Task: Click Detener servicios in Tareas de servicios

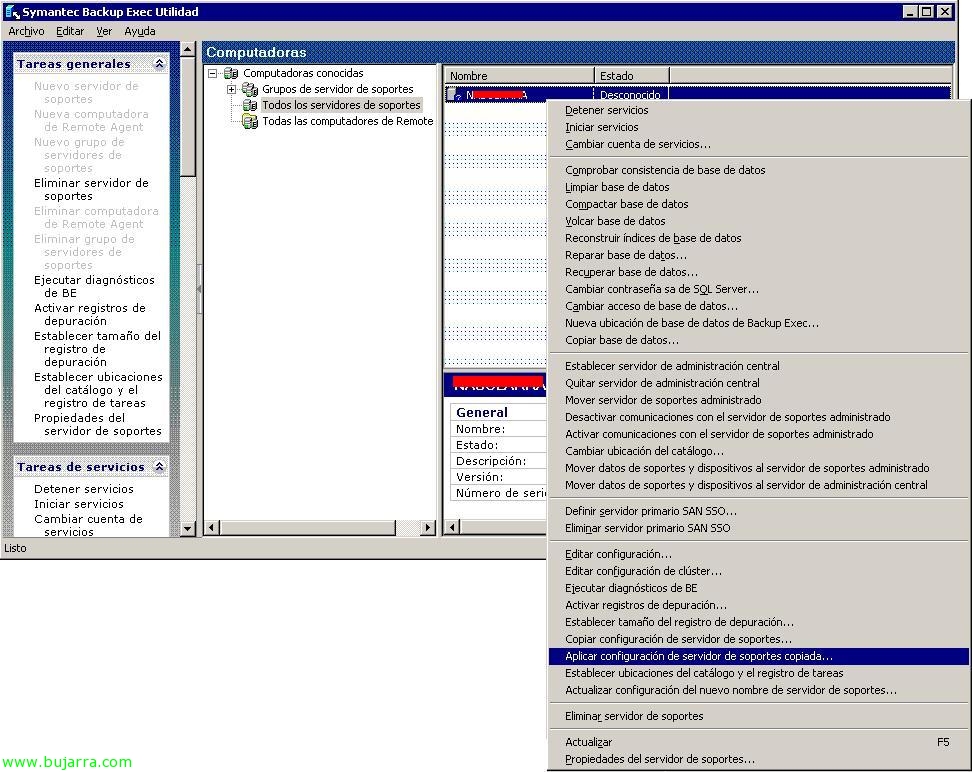Action: 84,489
